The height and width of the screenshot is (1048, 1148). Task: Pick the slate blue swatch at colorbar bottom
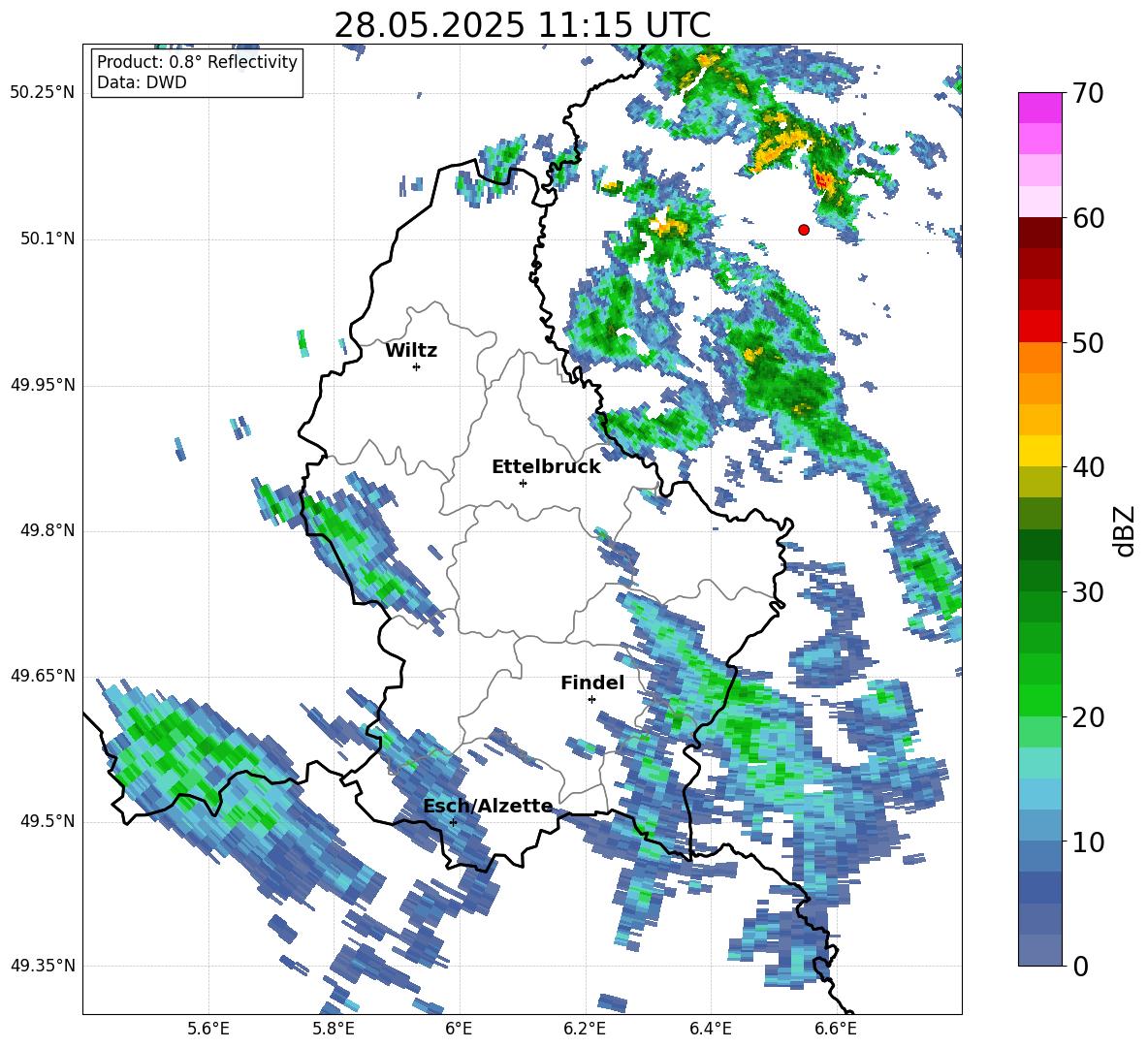1039,950
